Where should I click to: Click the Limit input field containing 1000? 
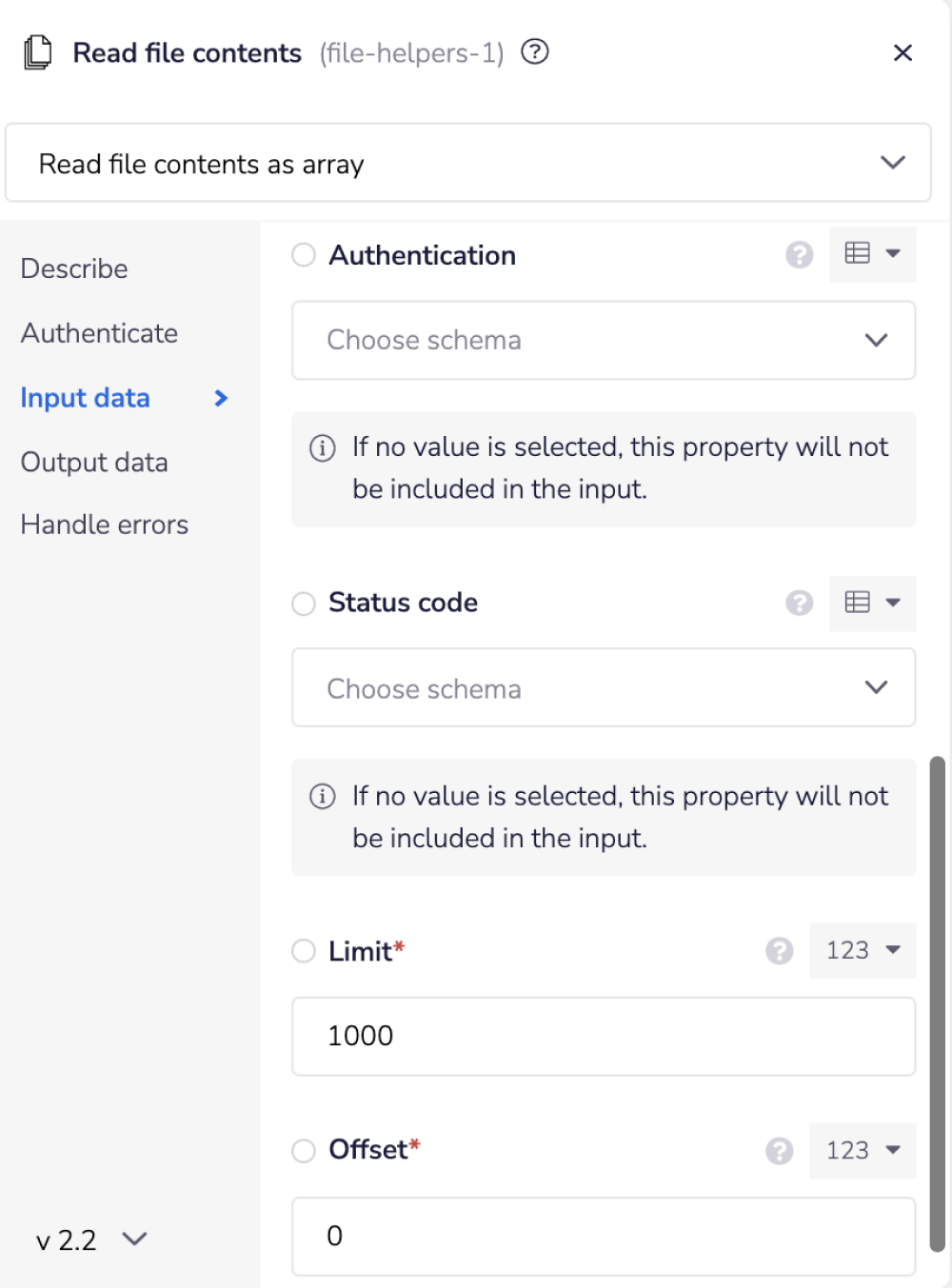(603, 1037)
